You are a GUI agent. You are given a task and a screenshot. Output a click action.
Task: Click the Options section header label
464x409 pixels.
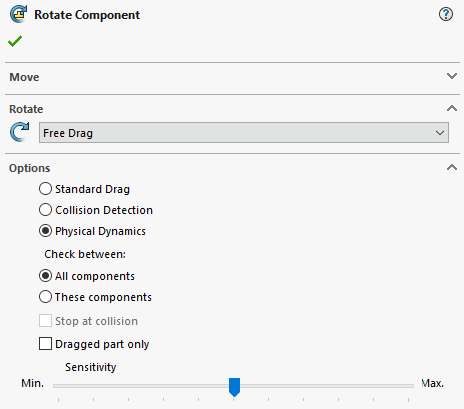(30, 168)
